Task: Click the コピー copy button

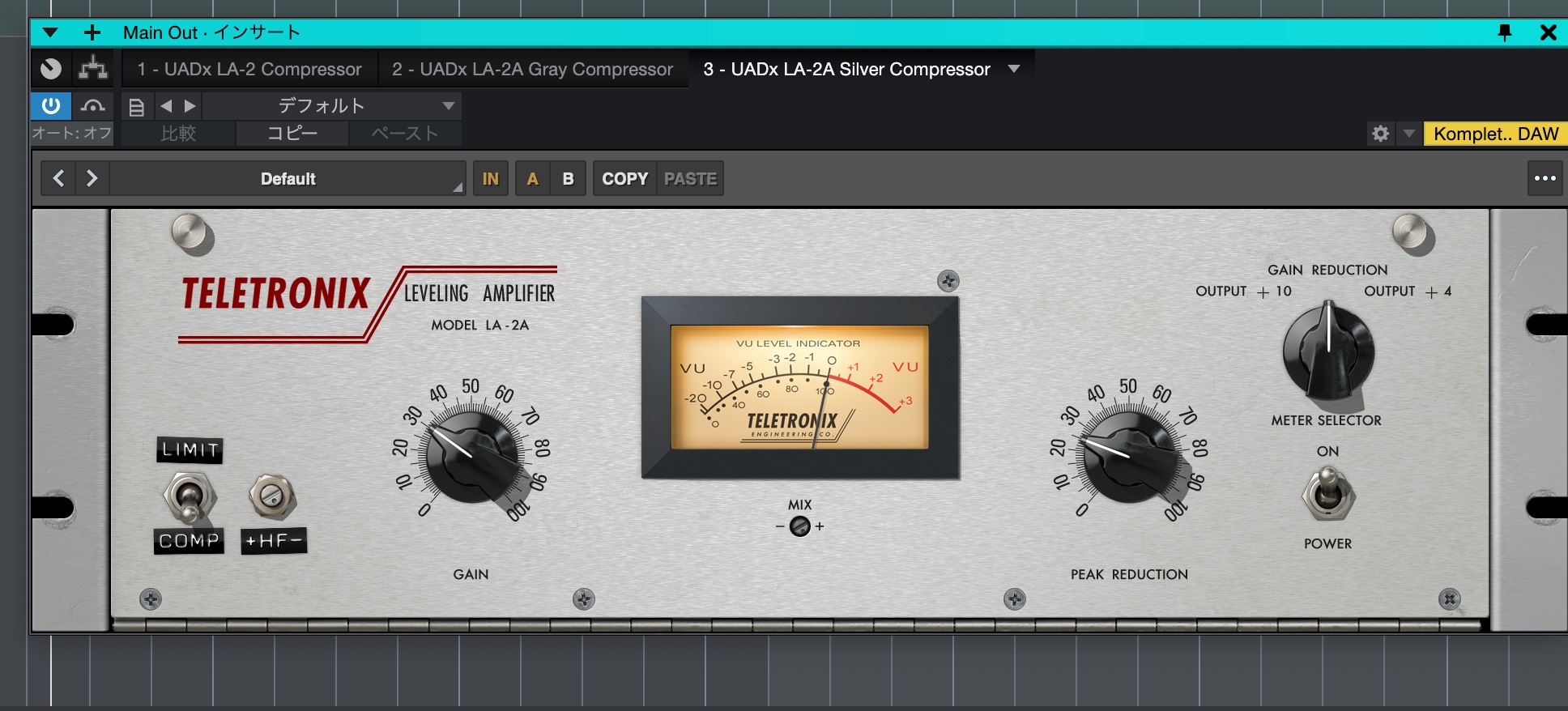Action: click(292, 134)
